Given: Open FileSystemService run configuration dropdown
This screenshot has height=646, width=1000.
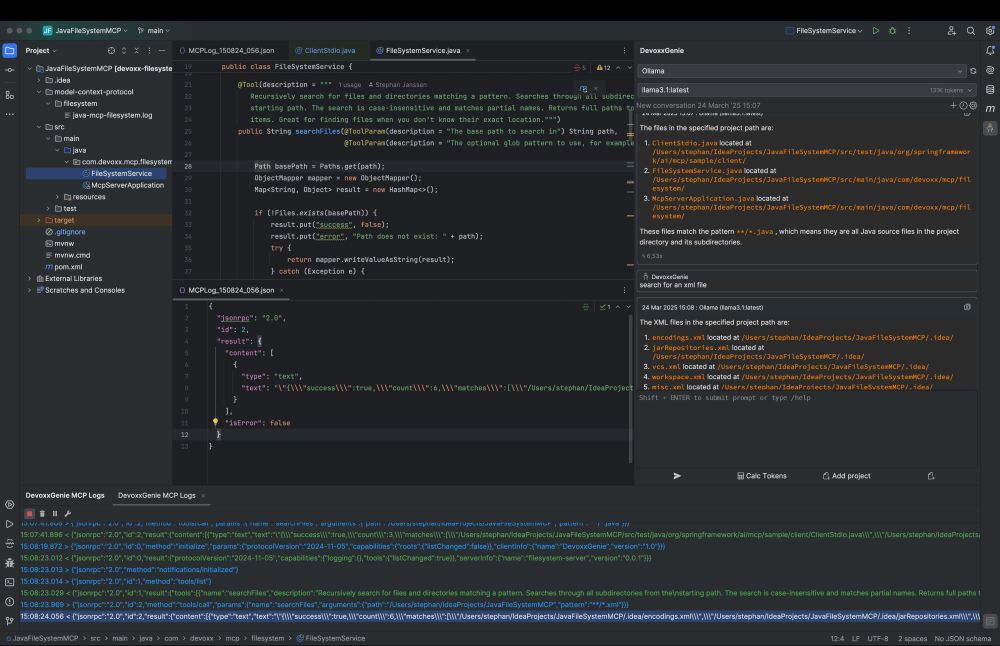Looking at the screenshot, I should (x=823, y=31).
